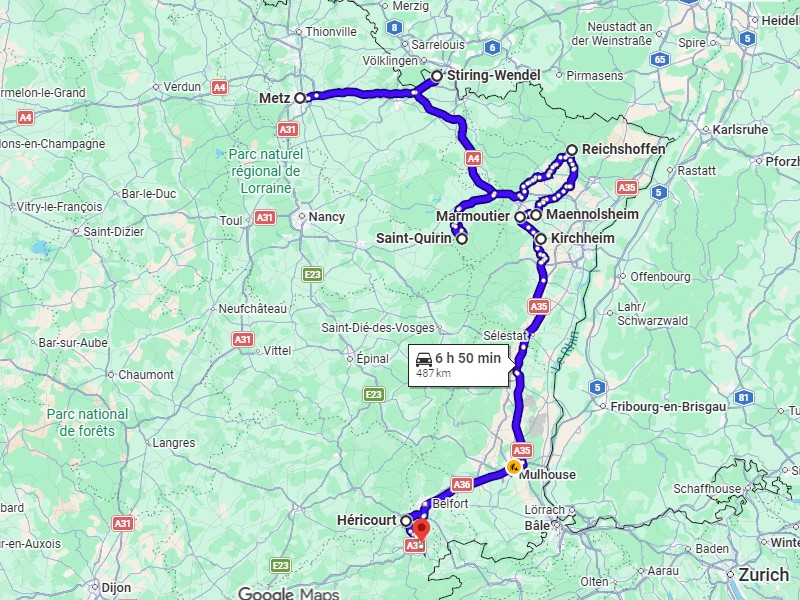The image size is (800, 600).
Task: Click the roadworks warning icon near Mulhouse
Action: tap(513, 466)
